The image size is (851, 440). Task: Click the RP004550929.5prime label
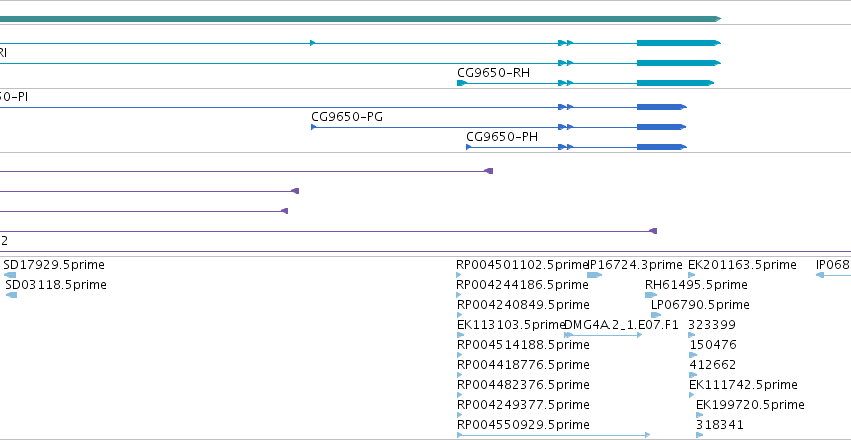[523, 425]
